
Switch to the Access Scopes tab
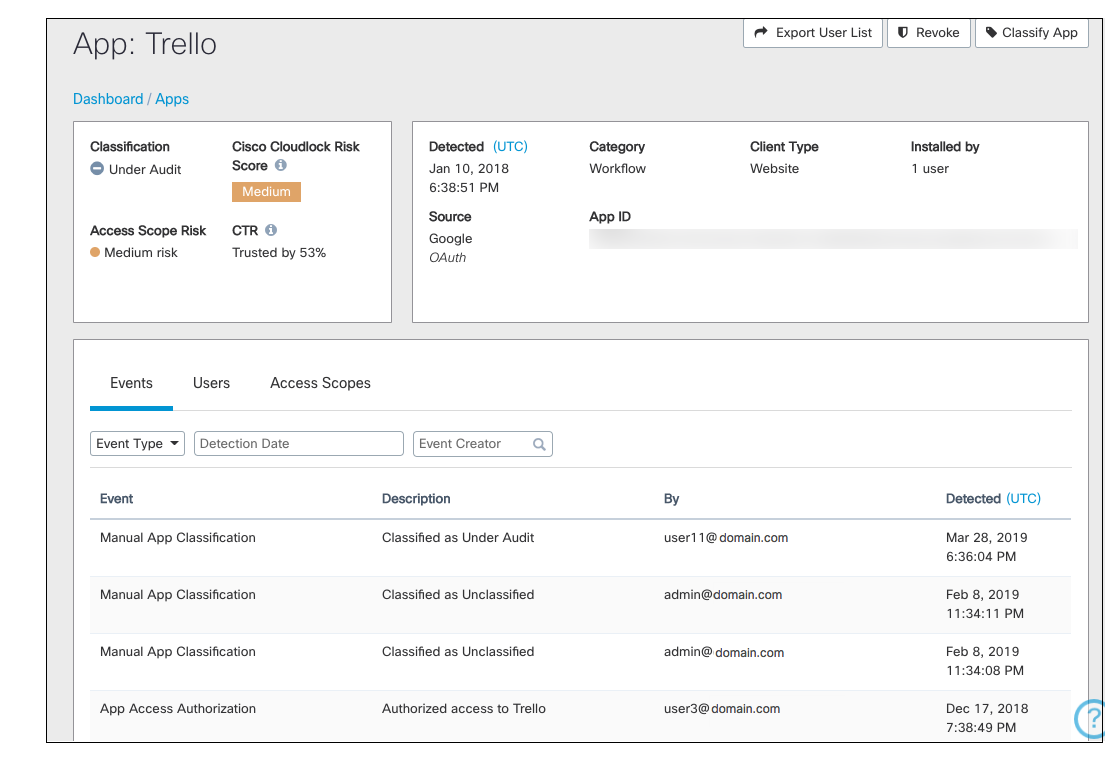click(x=320, y=383)
